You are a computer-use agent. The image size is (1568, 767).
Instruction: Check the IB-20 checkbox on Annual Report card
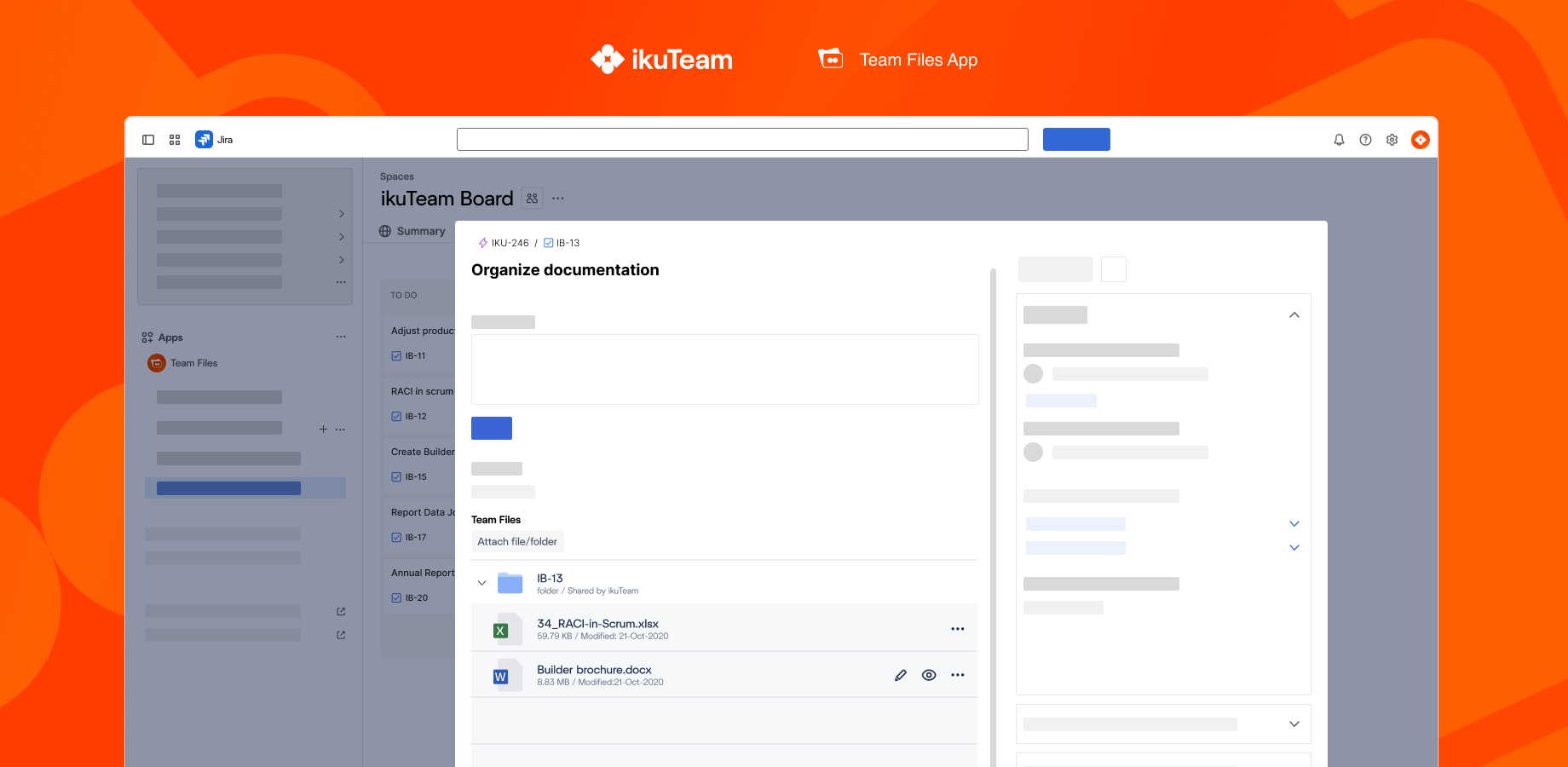396,597
